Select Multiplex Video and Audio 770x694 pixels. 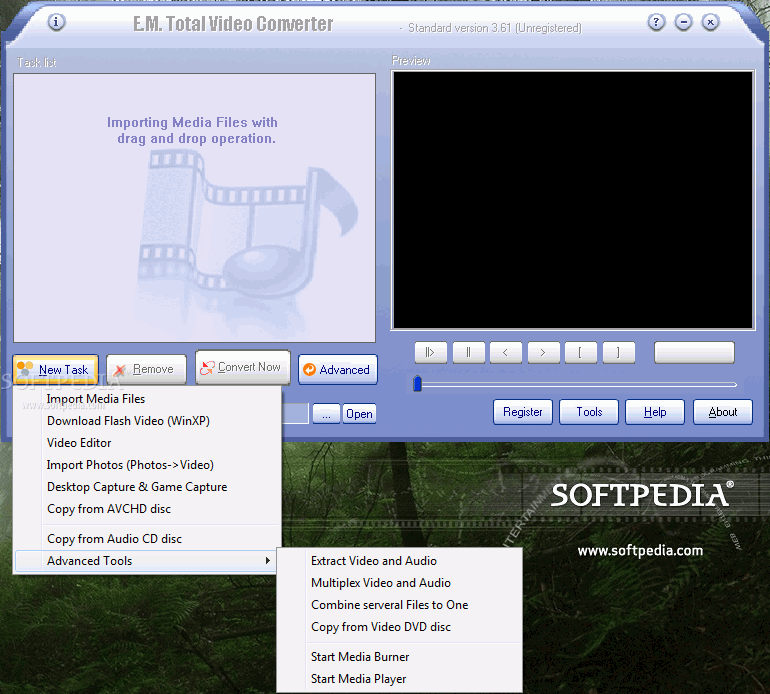click(x=399, y=583)
